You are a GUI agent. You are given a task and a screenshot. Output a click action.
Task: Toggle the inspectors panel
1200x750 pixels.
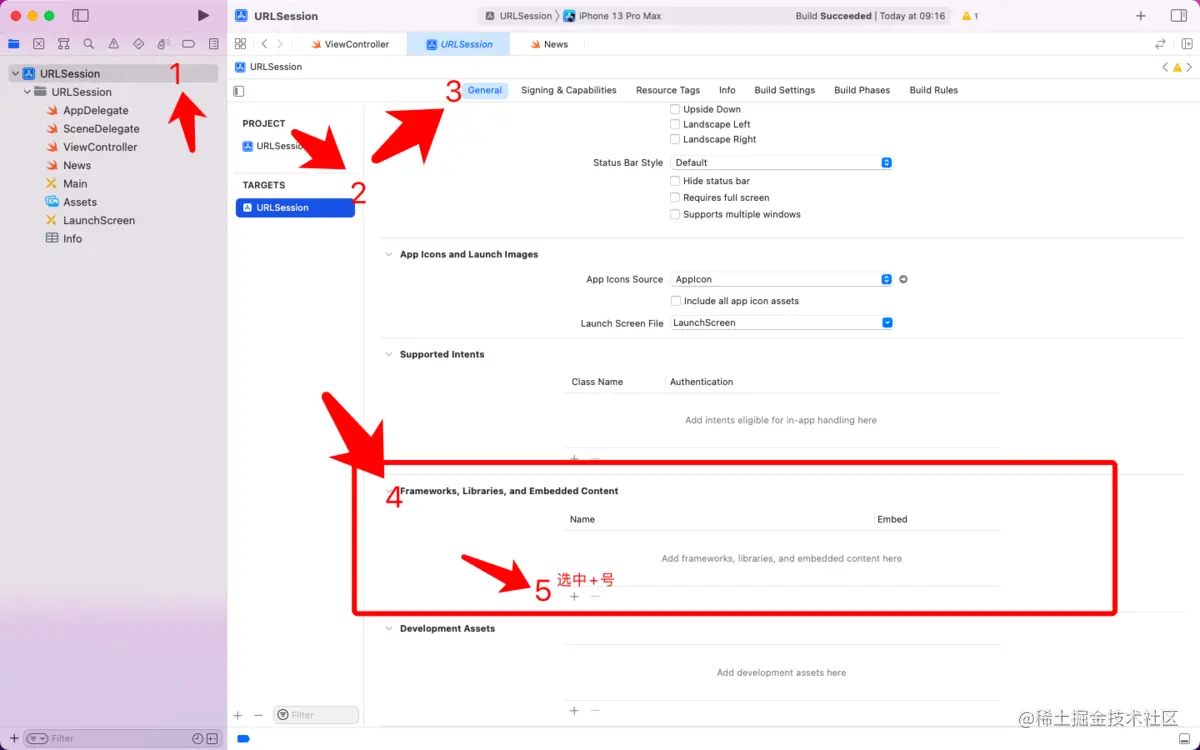click(x=1178, y=16)
